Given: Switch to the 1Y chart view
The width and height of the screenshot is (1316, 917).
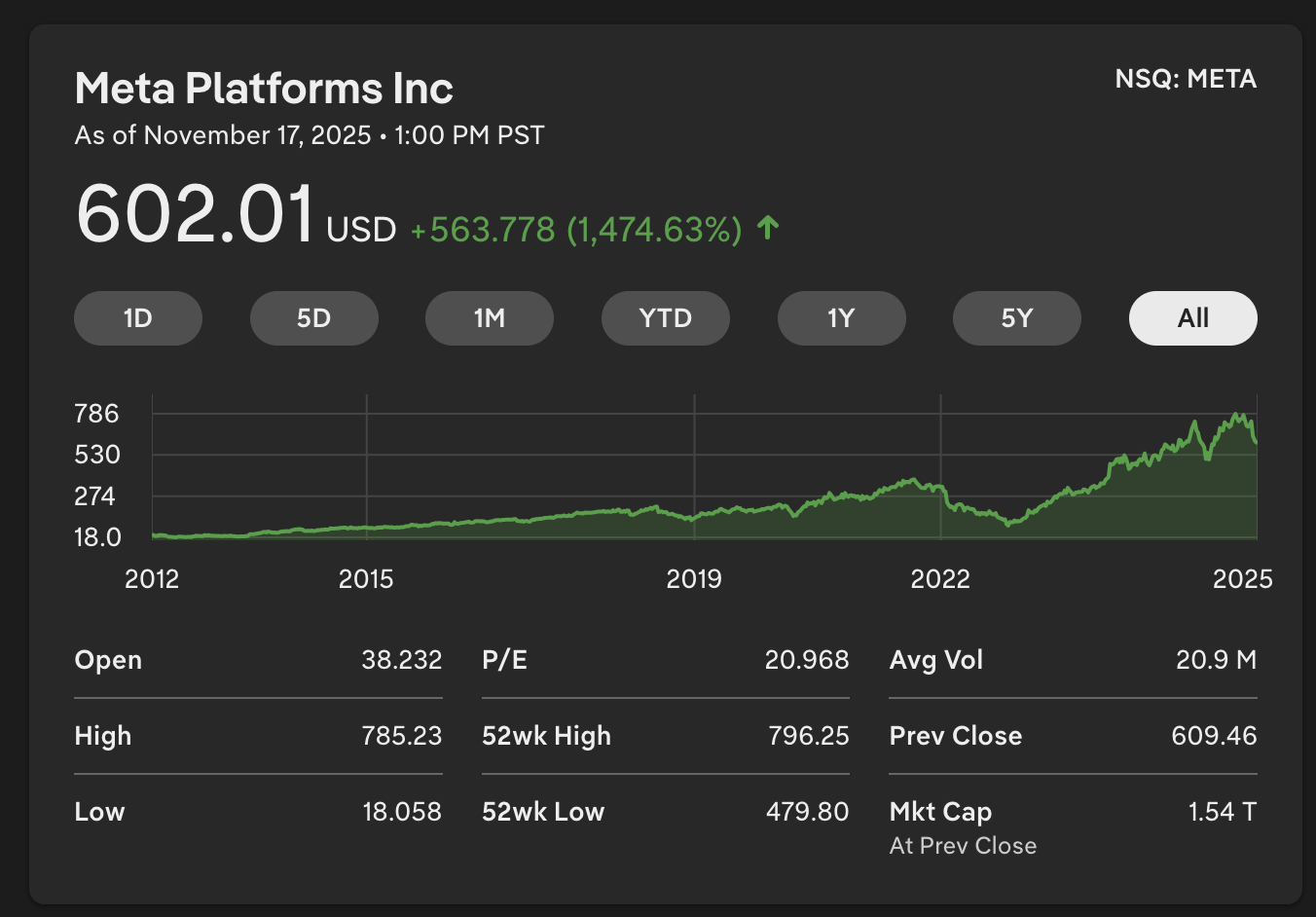Looking at the screenshot, I should tap(841, 318).
